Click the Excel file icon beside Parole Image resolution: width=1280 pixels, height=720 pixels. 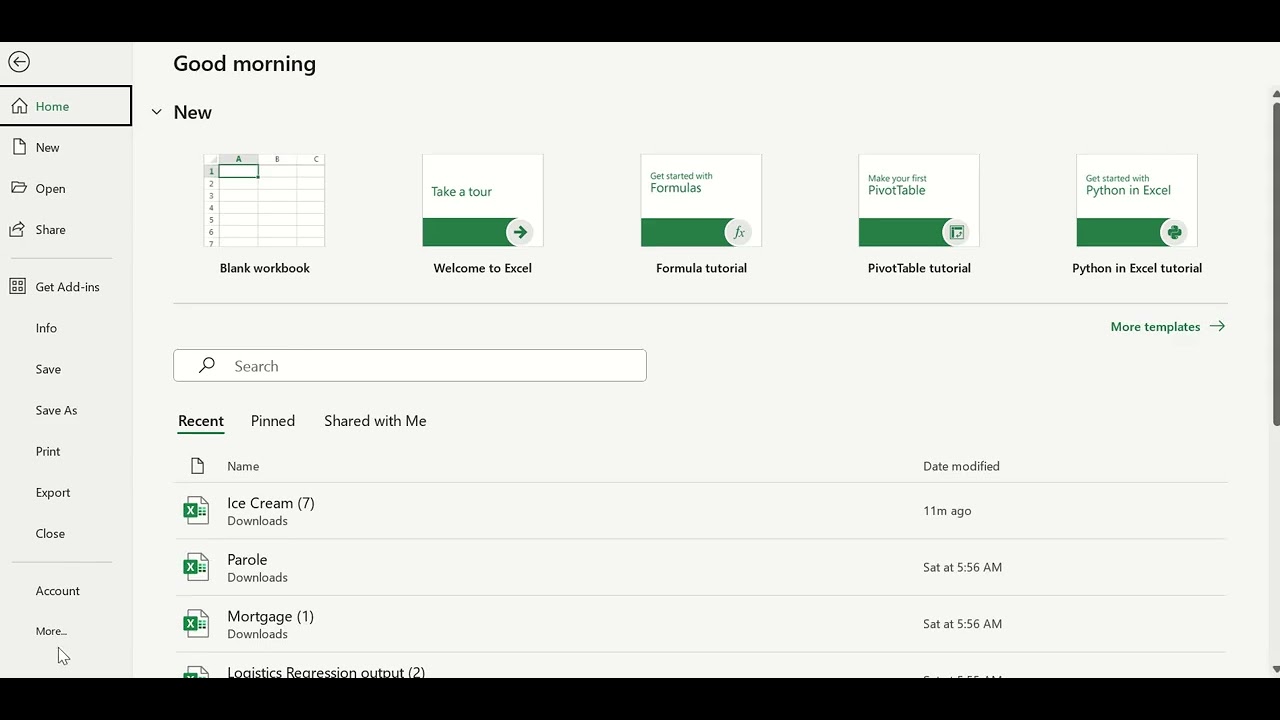coord(196,567)
